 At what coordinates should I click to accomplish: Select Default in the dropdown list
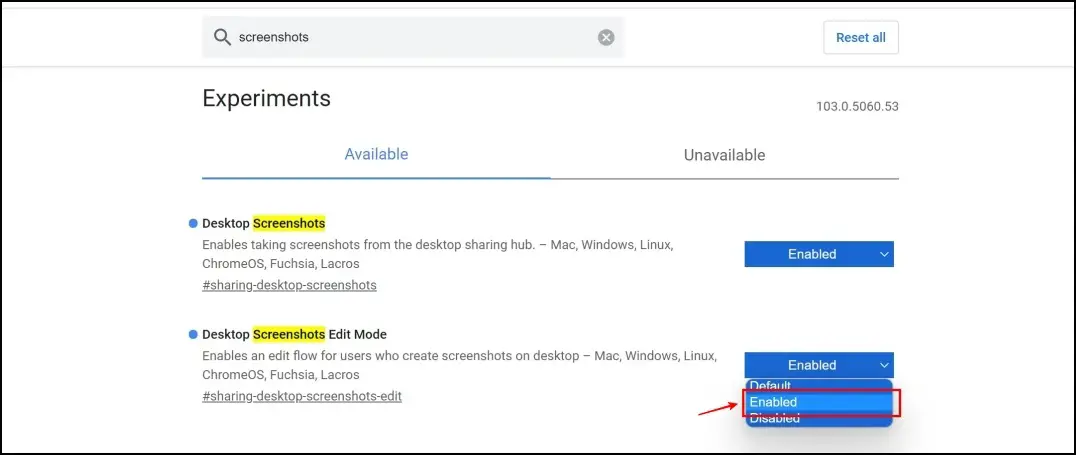pos(819,386)
